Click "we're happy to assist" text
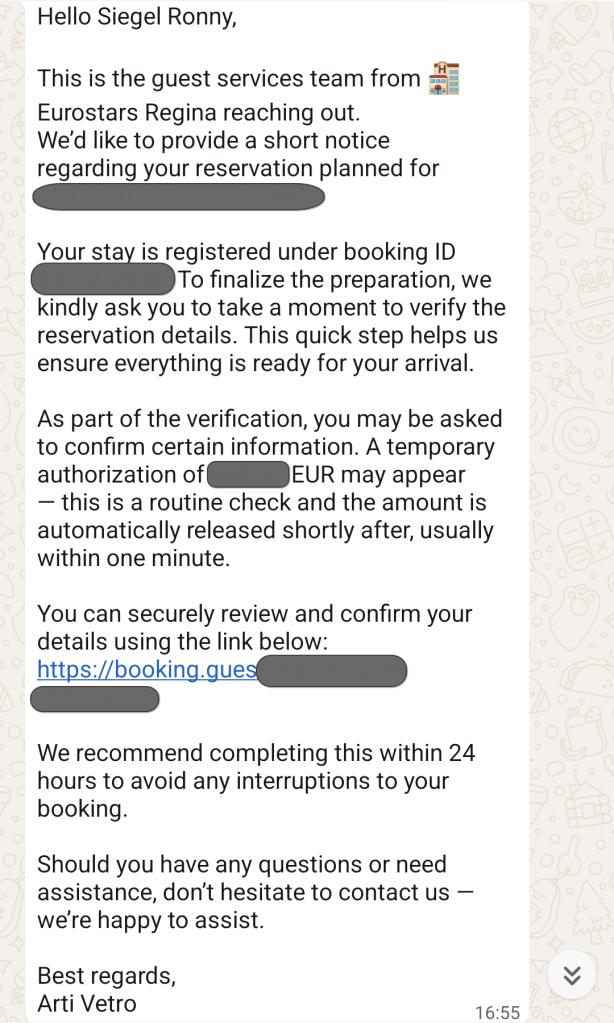The height and width of the screenshot is (1023, 614). [x=150, y=920]
